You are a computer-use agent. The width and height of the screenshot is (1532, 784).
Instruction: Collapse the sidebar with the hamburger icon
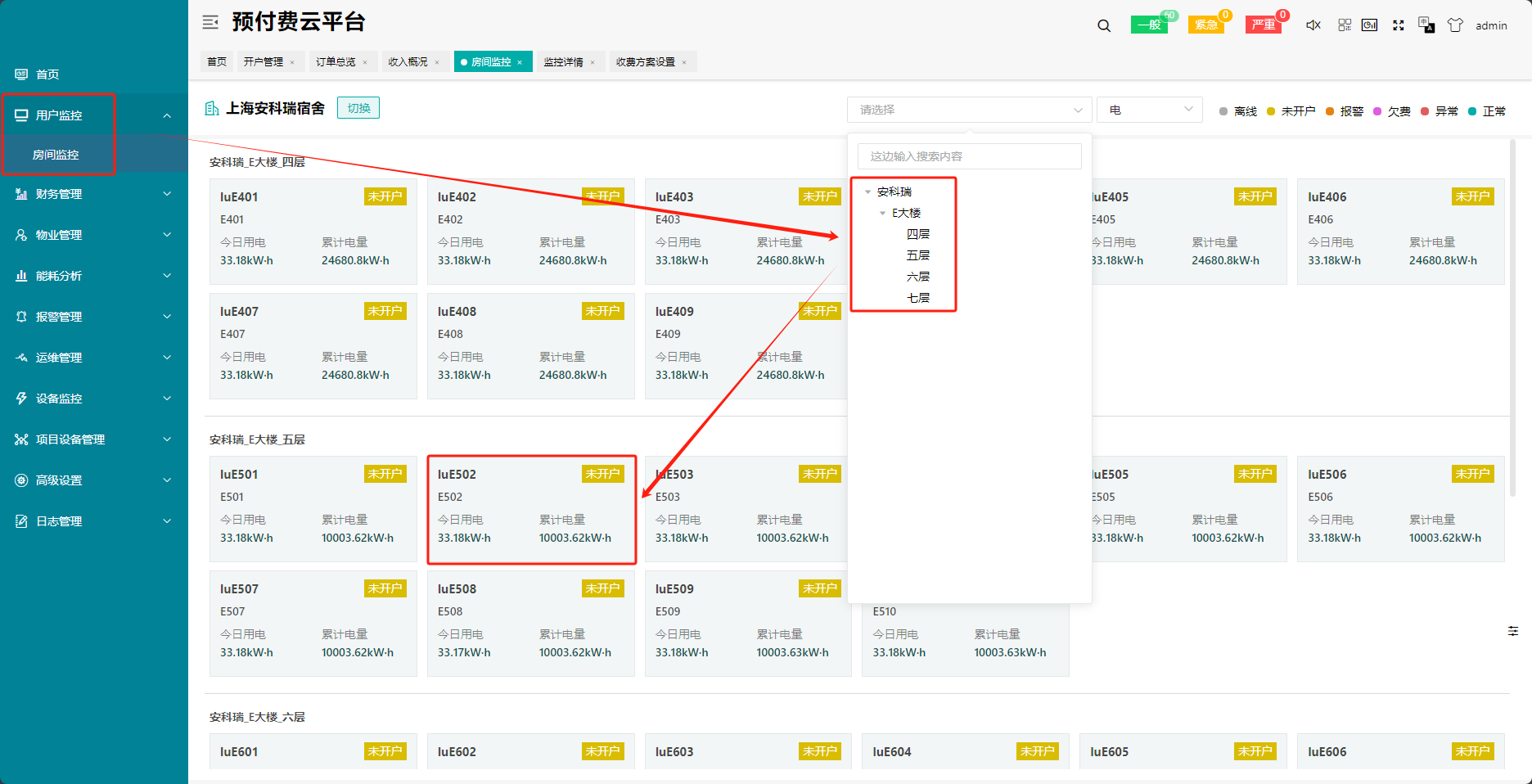coord(210,22)
